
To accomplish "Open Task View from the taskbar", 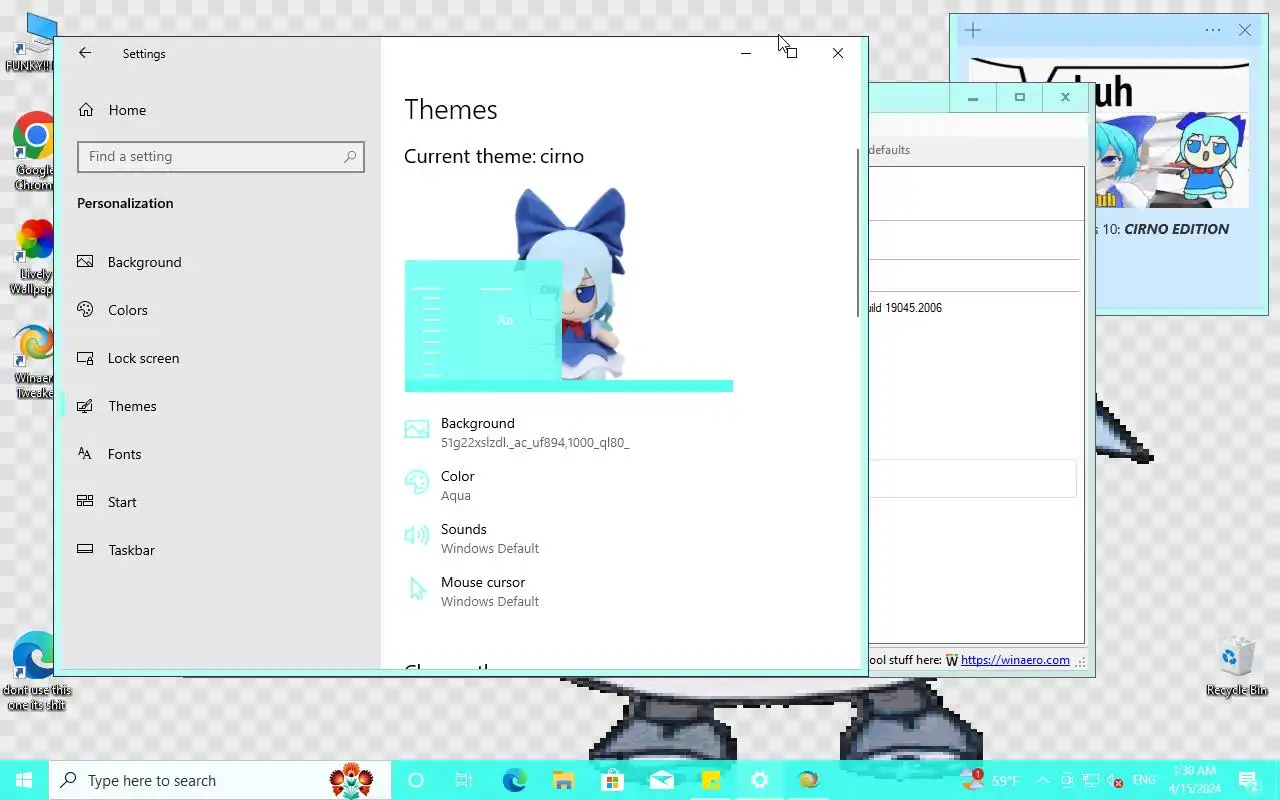I will tap(464, 781).
